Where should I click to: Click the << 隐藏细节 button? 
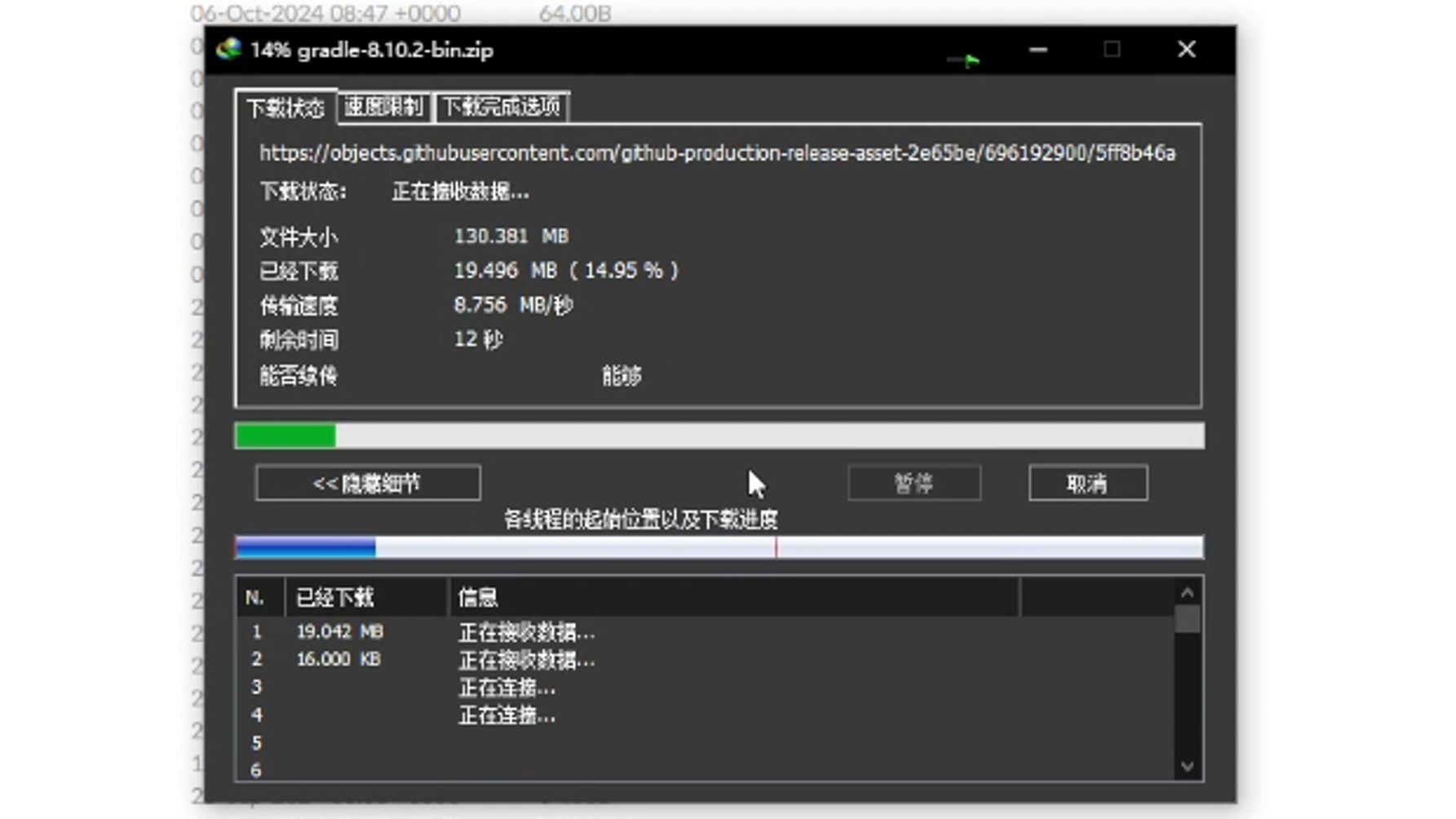click(x=368, y=484)
